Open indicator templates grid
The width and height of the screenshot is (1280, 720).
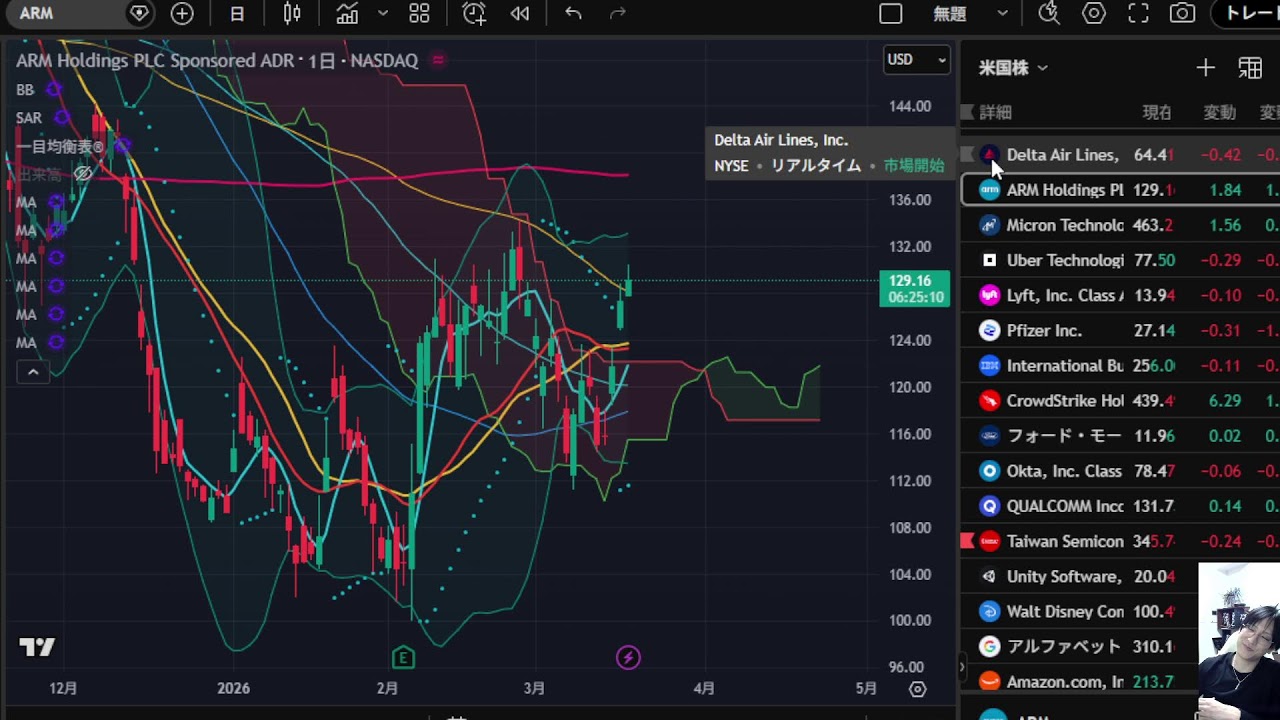(x=419, y=14)
